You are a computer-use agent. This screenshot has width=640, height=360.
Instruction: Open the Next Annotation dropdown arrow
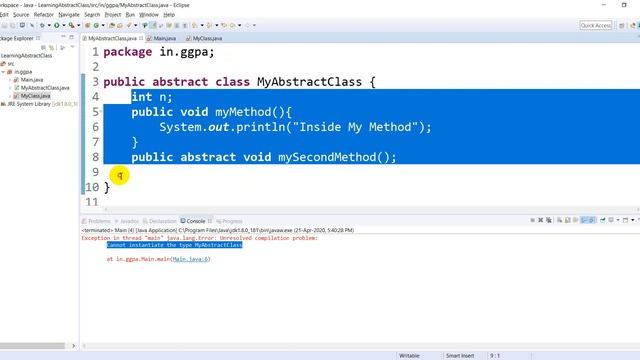tap(202, 25)
